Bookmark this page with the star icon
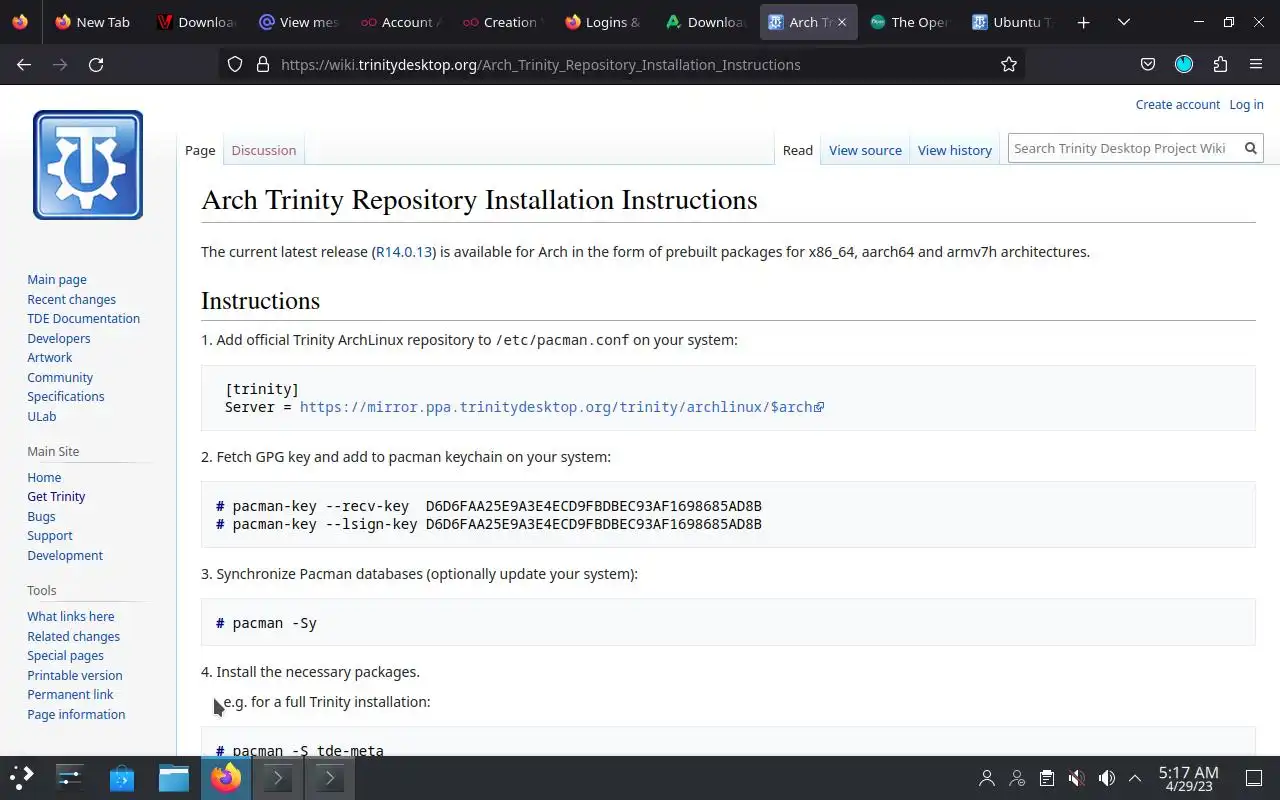 (1009, 64)
